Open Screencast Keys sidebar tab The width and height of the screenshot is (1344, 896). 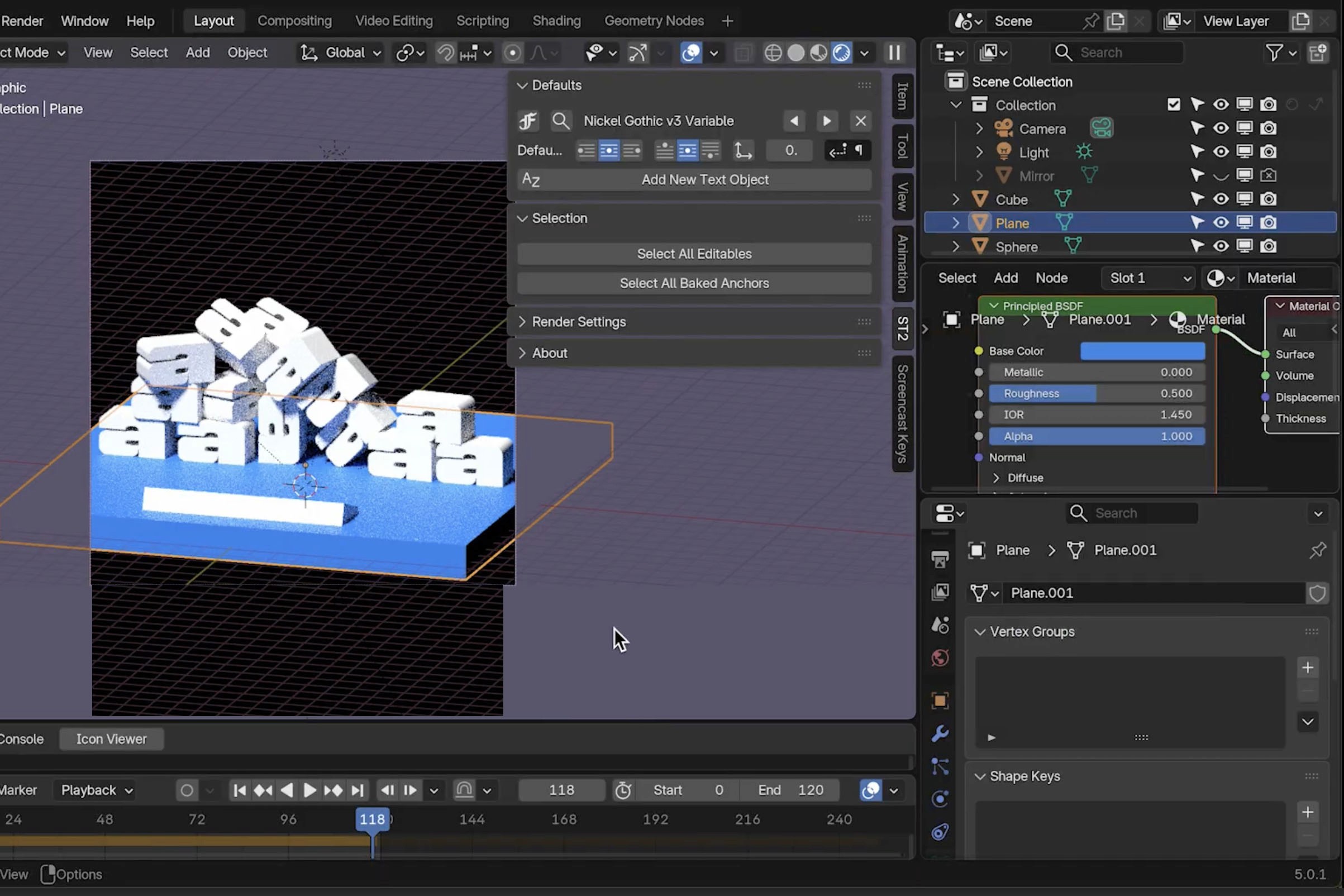tap(902, 414)
